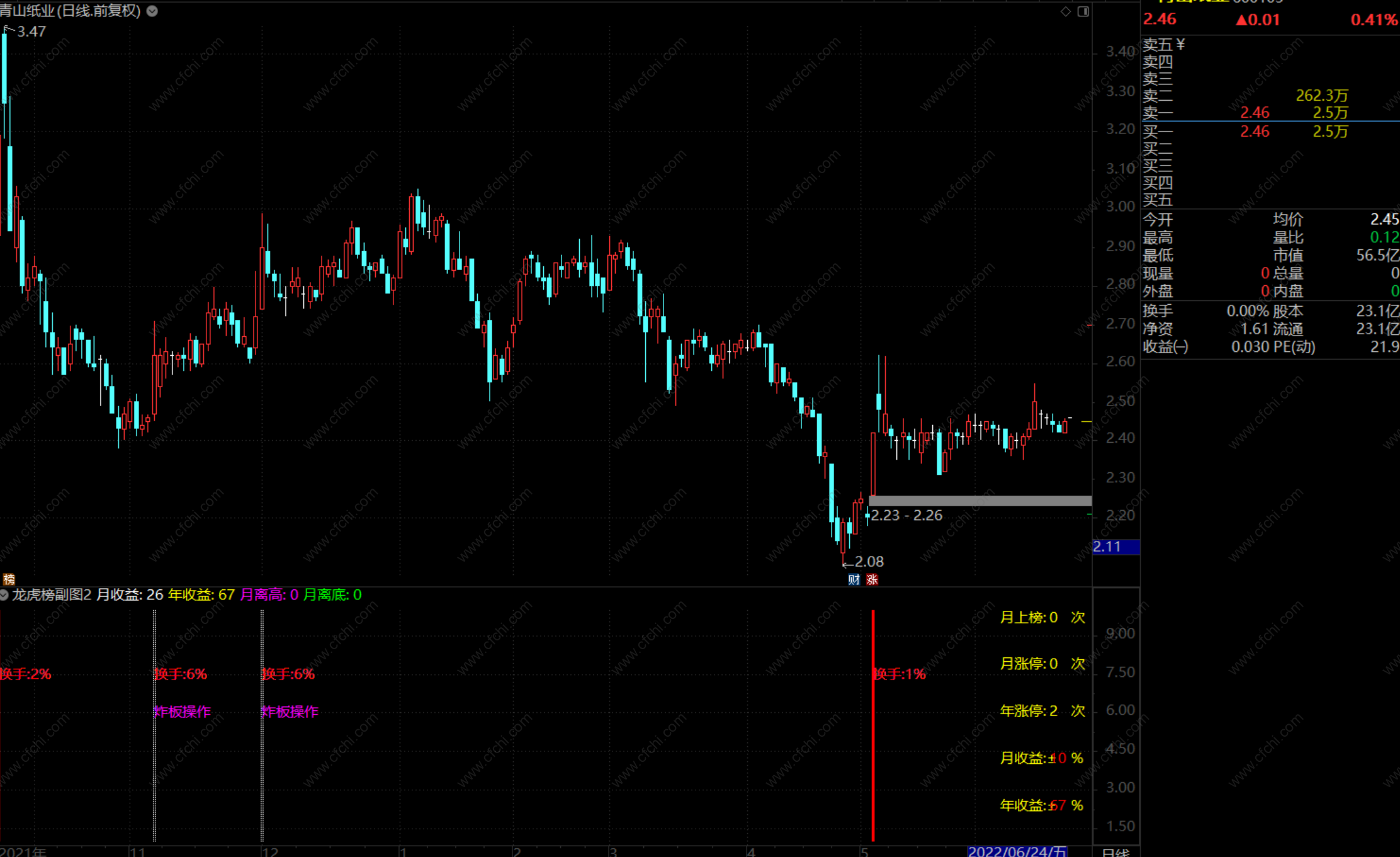Viewport: 1400px width, 857px height.
Task: Expand the 青山纸业 chart title dropdown arrow
Action: pos(152,11)
